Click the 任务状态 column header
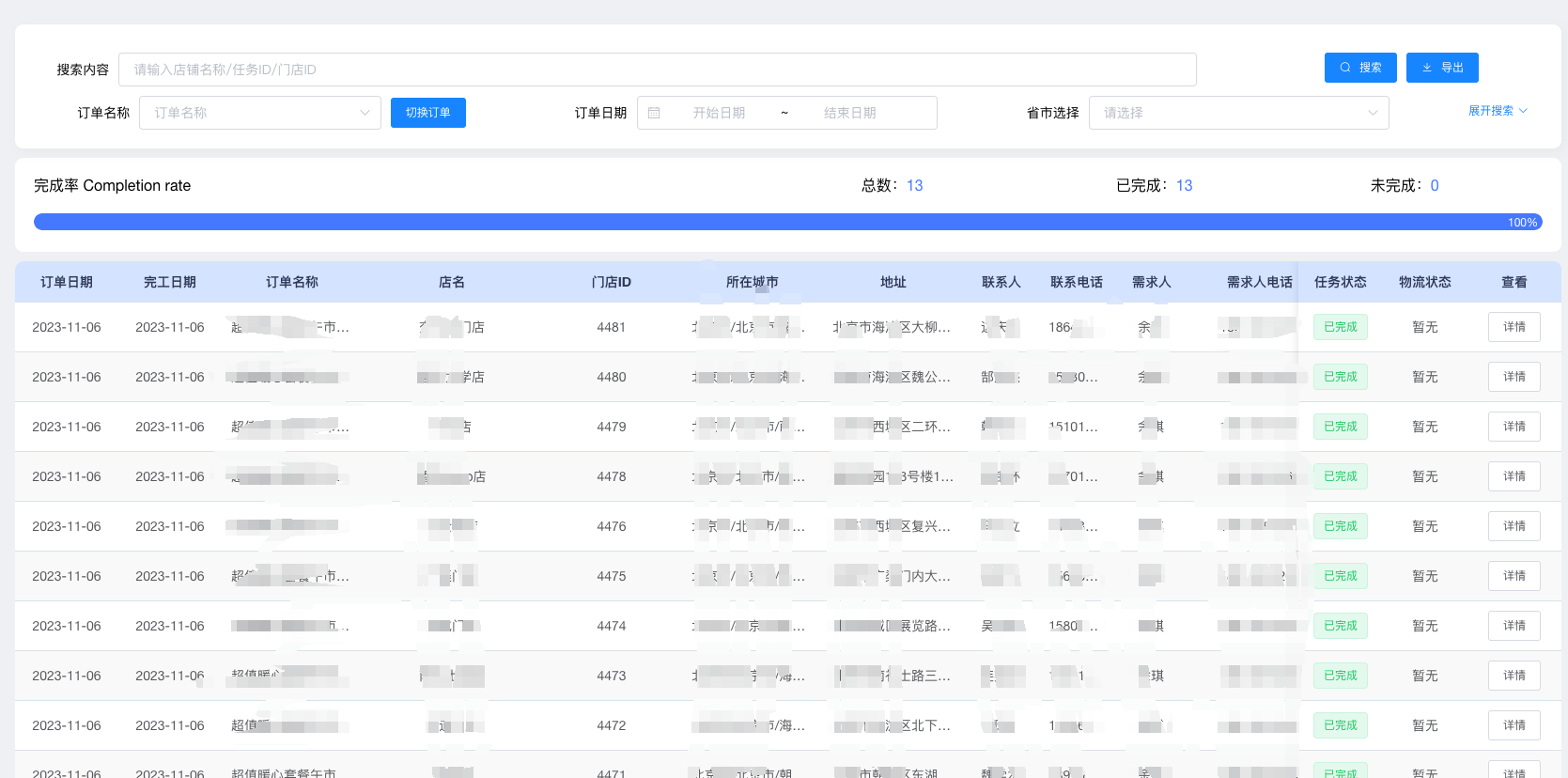This screenshot has height=778, width=1568. [1340, 282]
